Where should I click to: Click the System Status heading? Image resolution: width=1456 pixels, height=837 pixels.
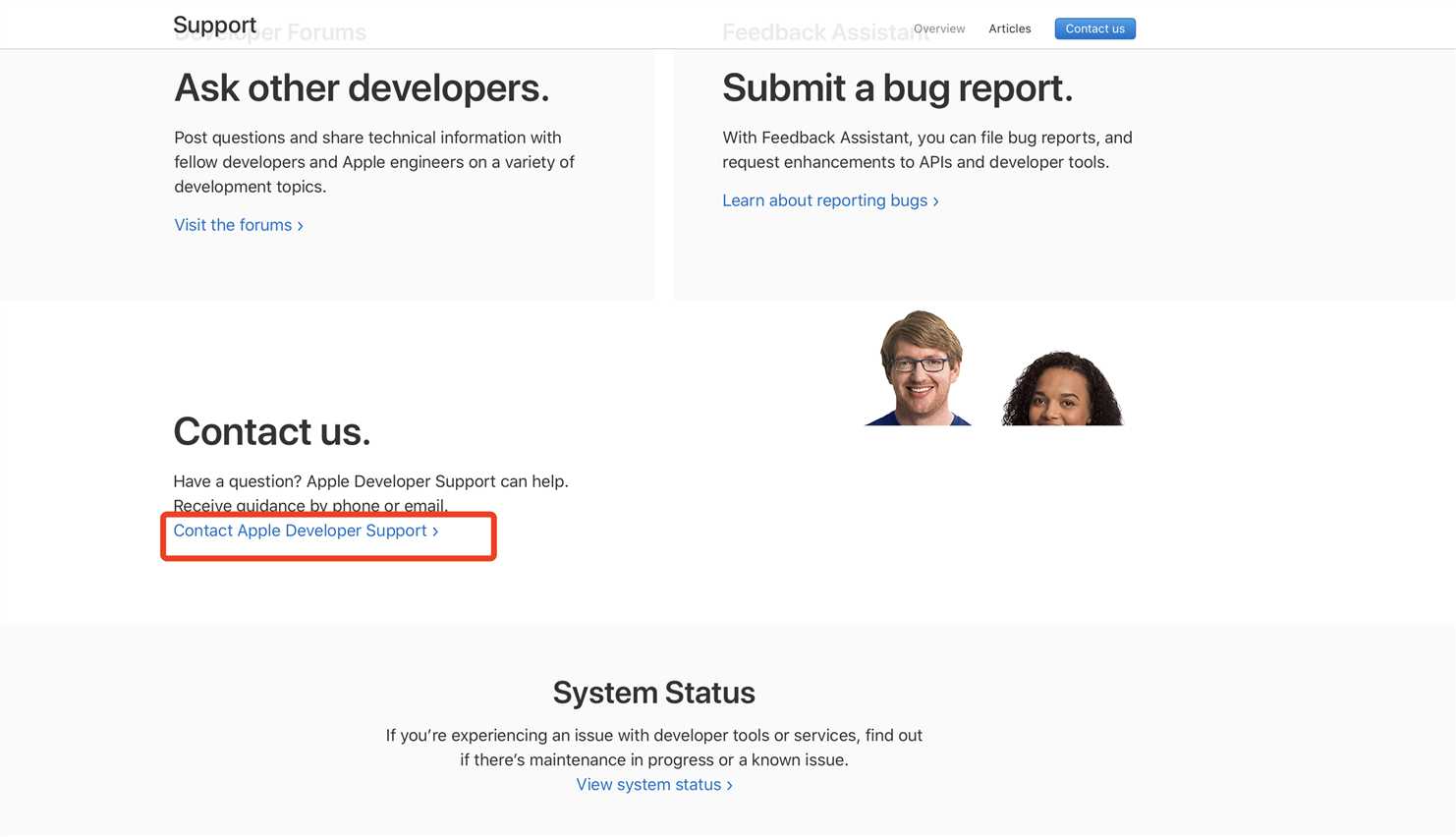(654, 693)
